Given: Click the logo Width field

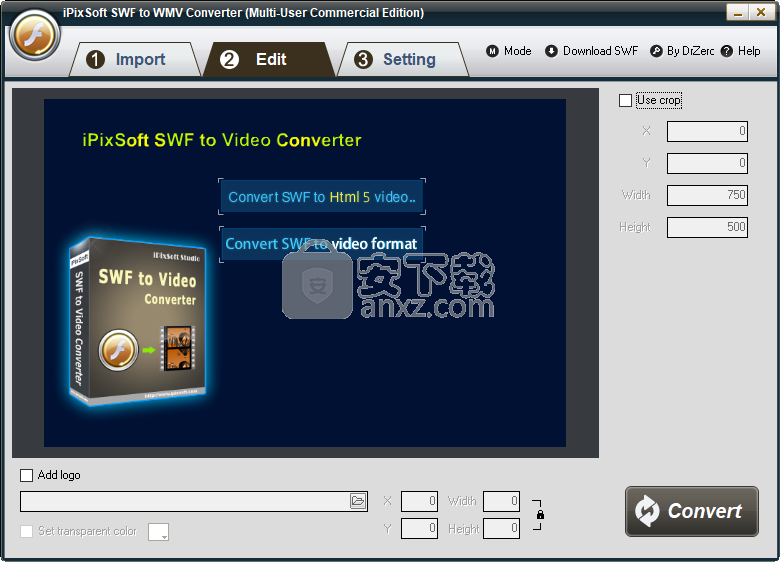Looking at the screenshot, I should coord(501,501).
